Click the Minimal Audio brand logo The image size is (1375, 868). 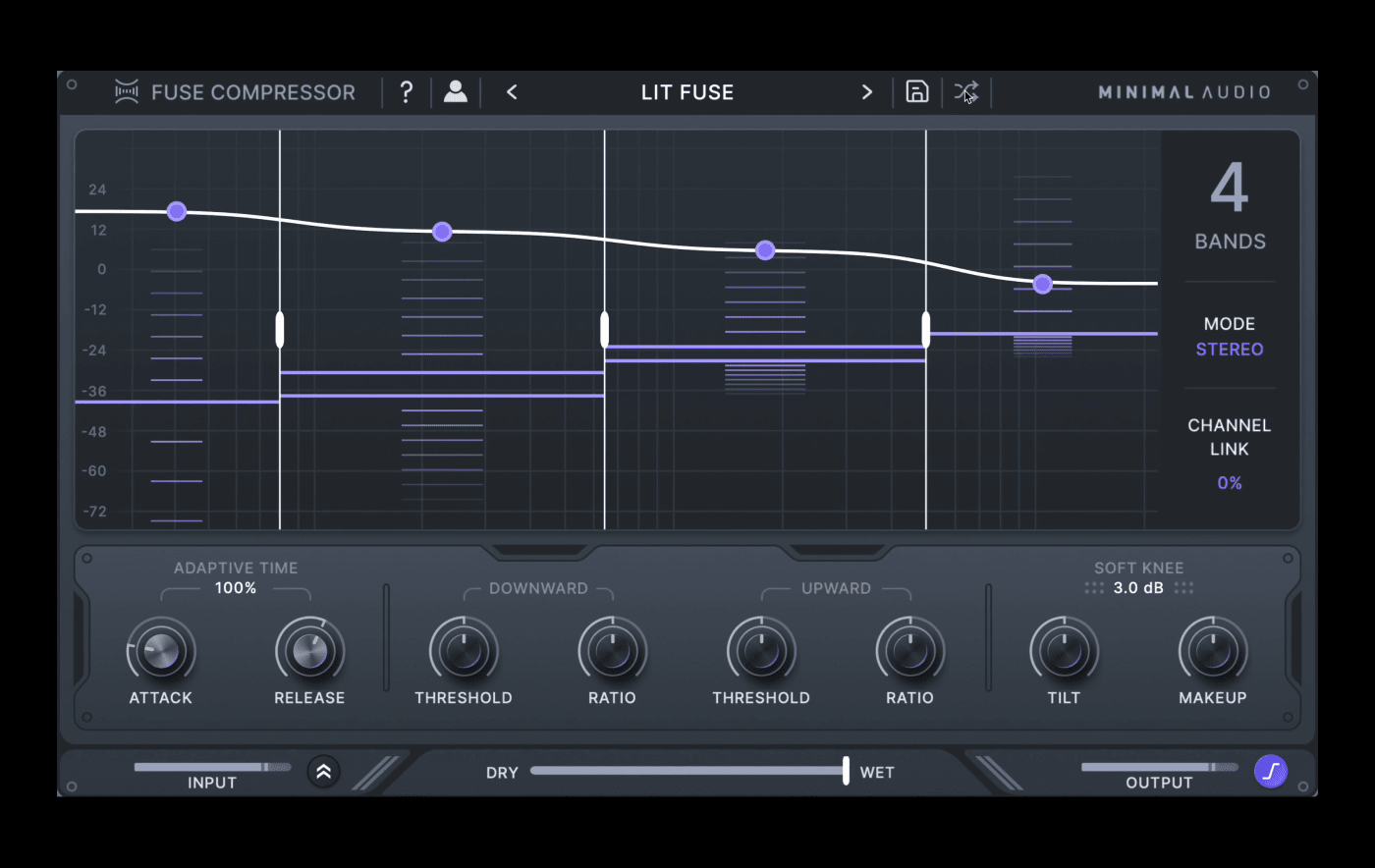click(x=1183, y=92)
